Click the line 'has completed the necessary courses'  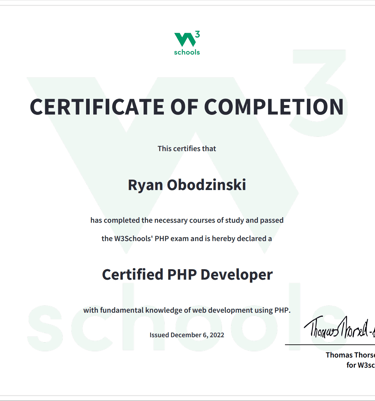click(x=187, y=220)
